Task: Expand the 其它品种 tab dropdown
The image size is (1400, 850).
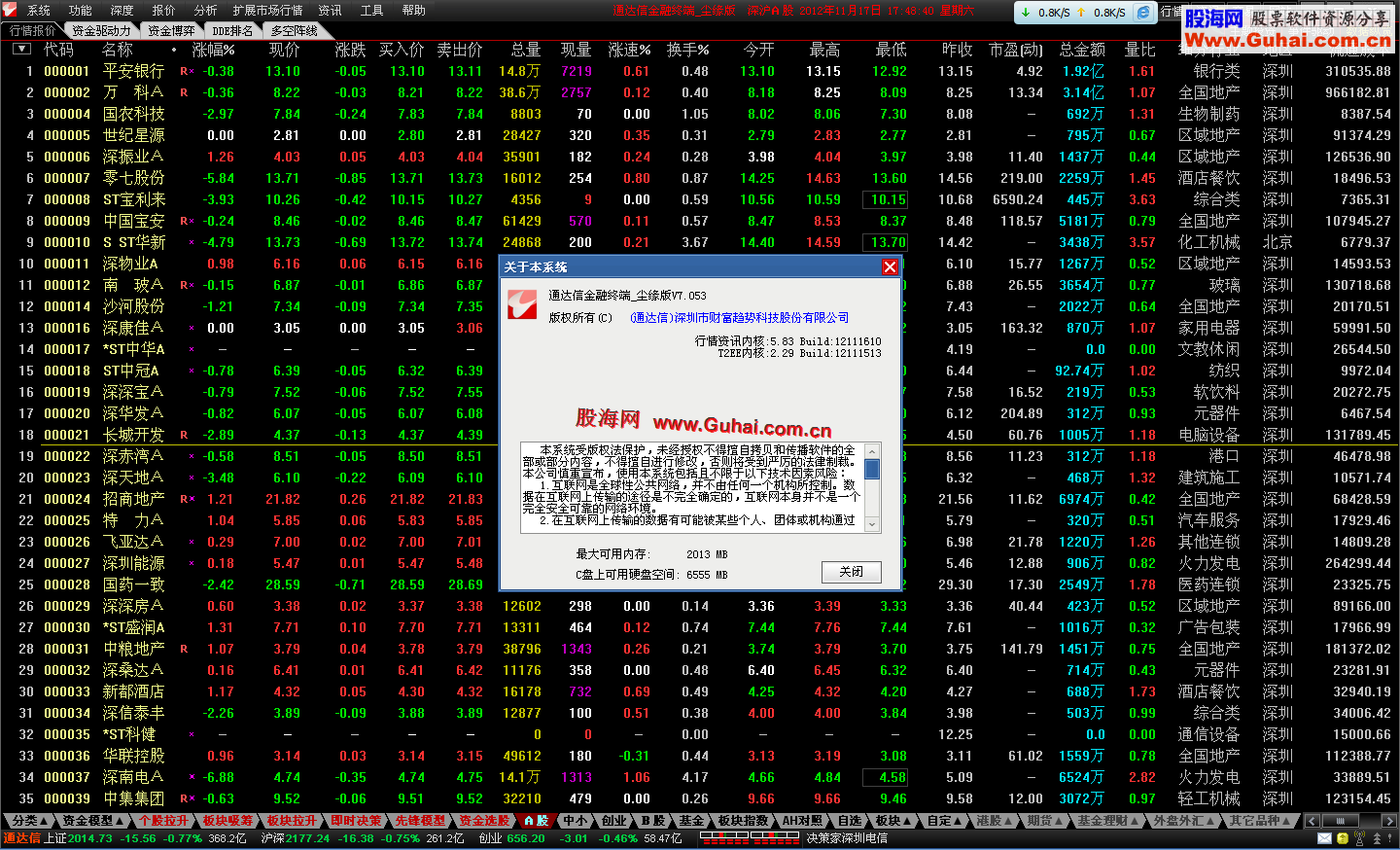Action: pos(1259,821)
